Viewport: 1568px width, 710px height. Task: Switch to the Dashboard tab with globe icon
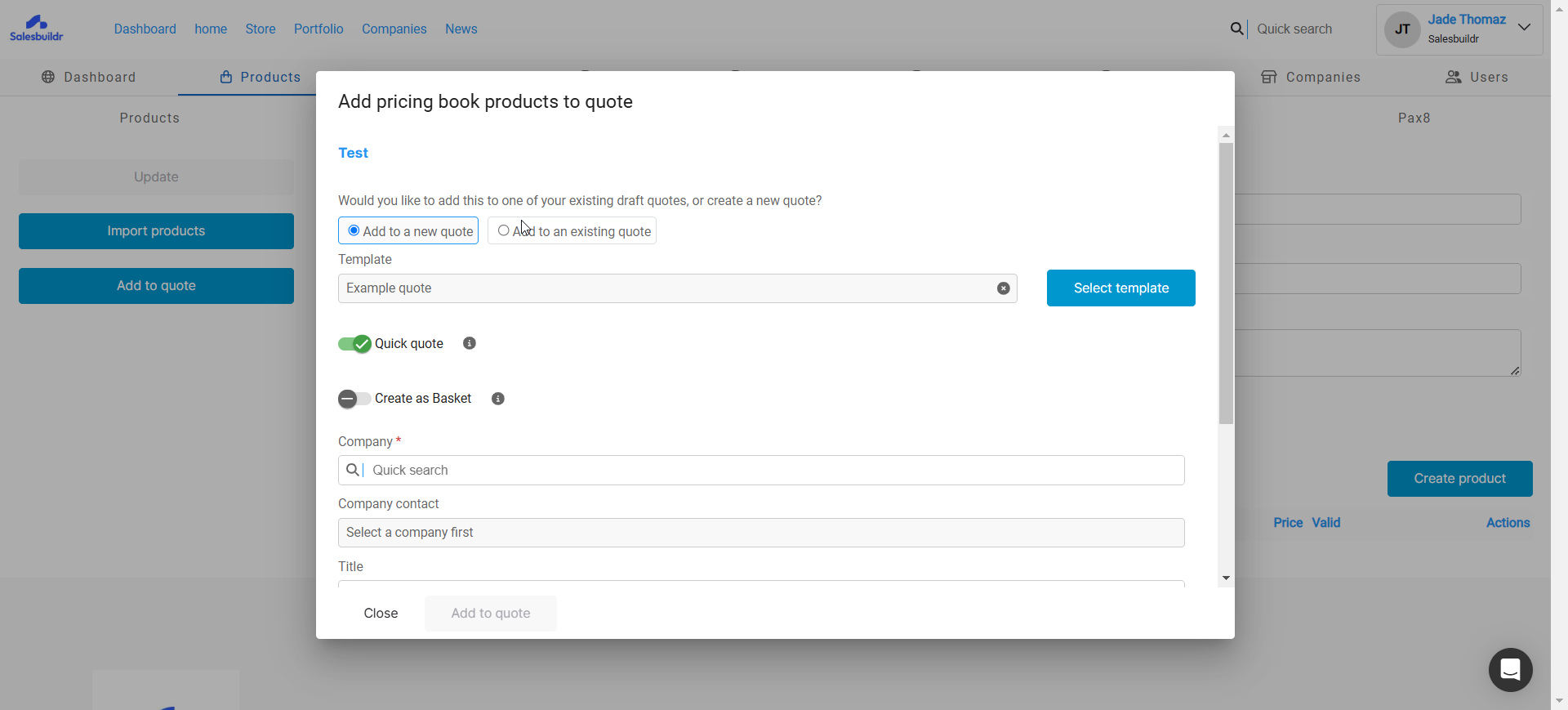[89, 77]
